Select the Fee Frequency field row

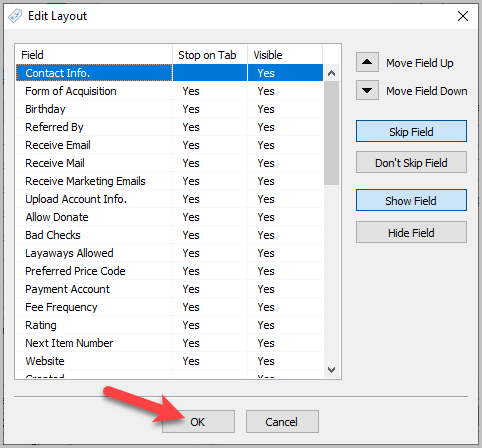(169, 307)
